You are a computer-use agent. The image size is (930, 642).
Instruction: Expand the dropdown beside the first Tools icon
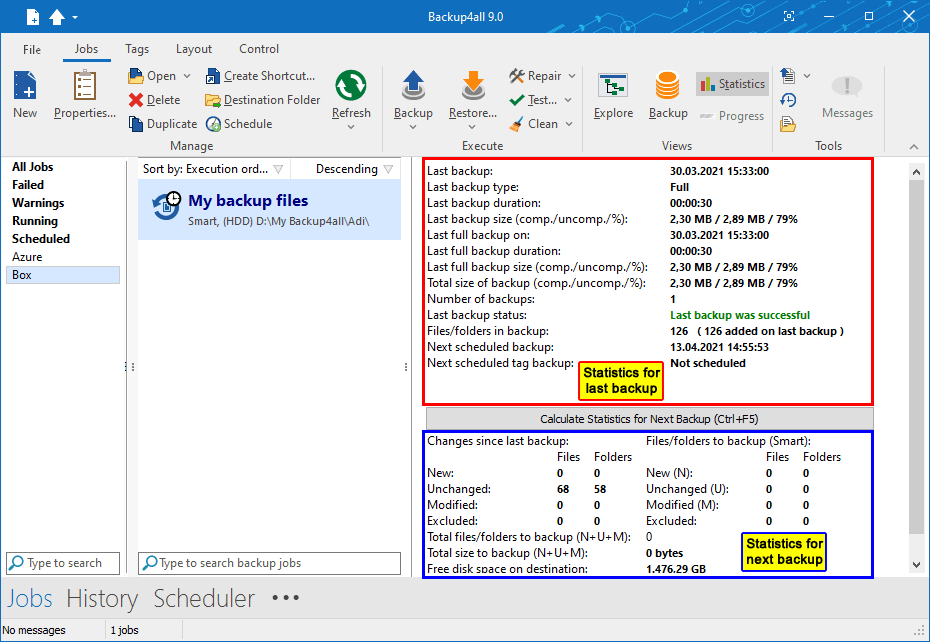click(x=807, y=76)
